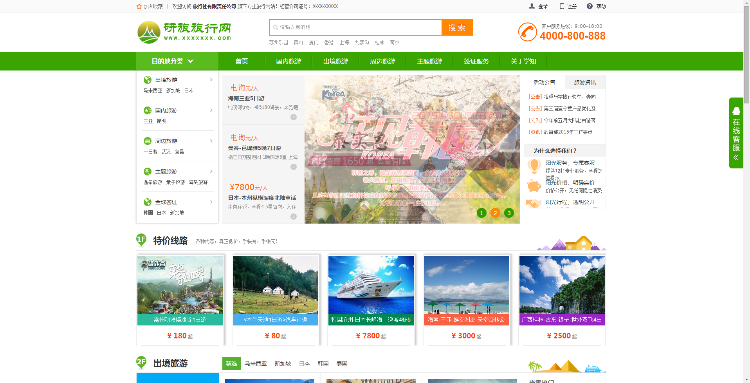Select the 韩国 tab in the 2F section
Screen dimensions: 750x383
(323, 363)
